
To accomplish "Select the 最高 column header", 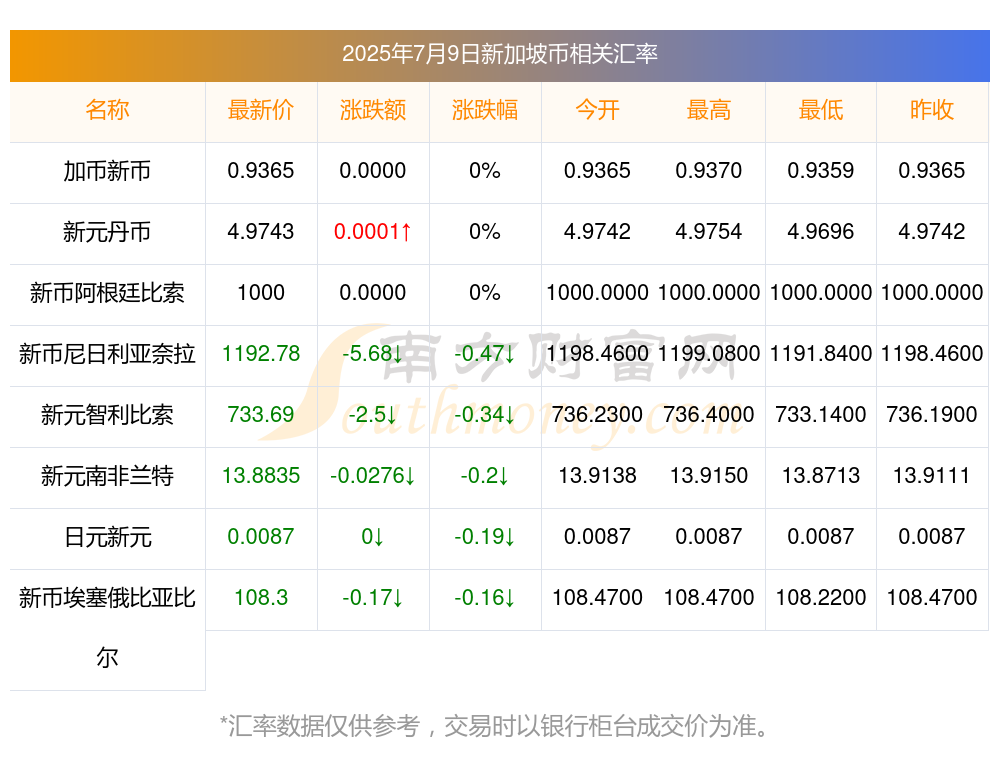I will tap(709, 110).
